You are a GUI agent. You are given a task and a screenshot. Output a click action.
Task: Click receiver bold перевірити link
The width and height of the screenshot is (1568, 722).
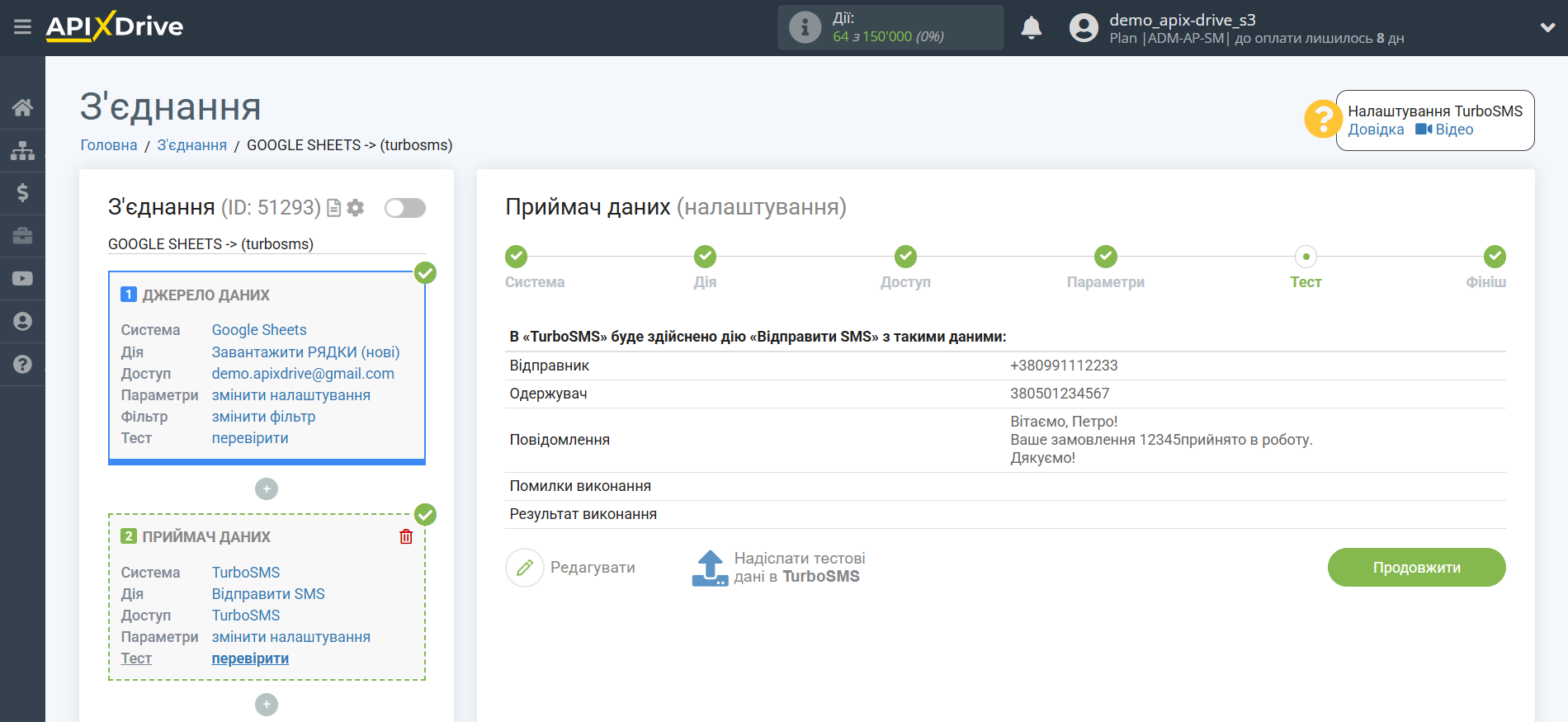(250, 658)
